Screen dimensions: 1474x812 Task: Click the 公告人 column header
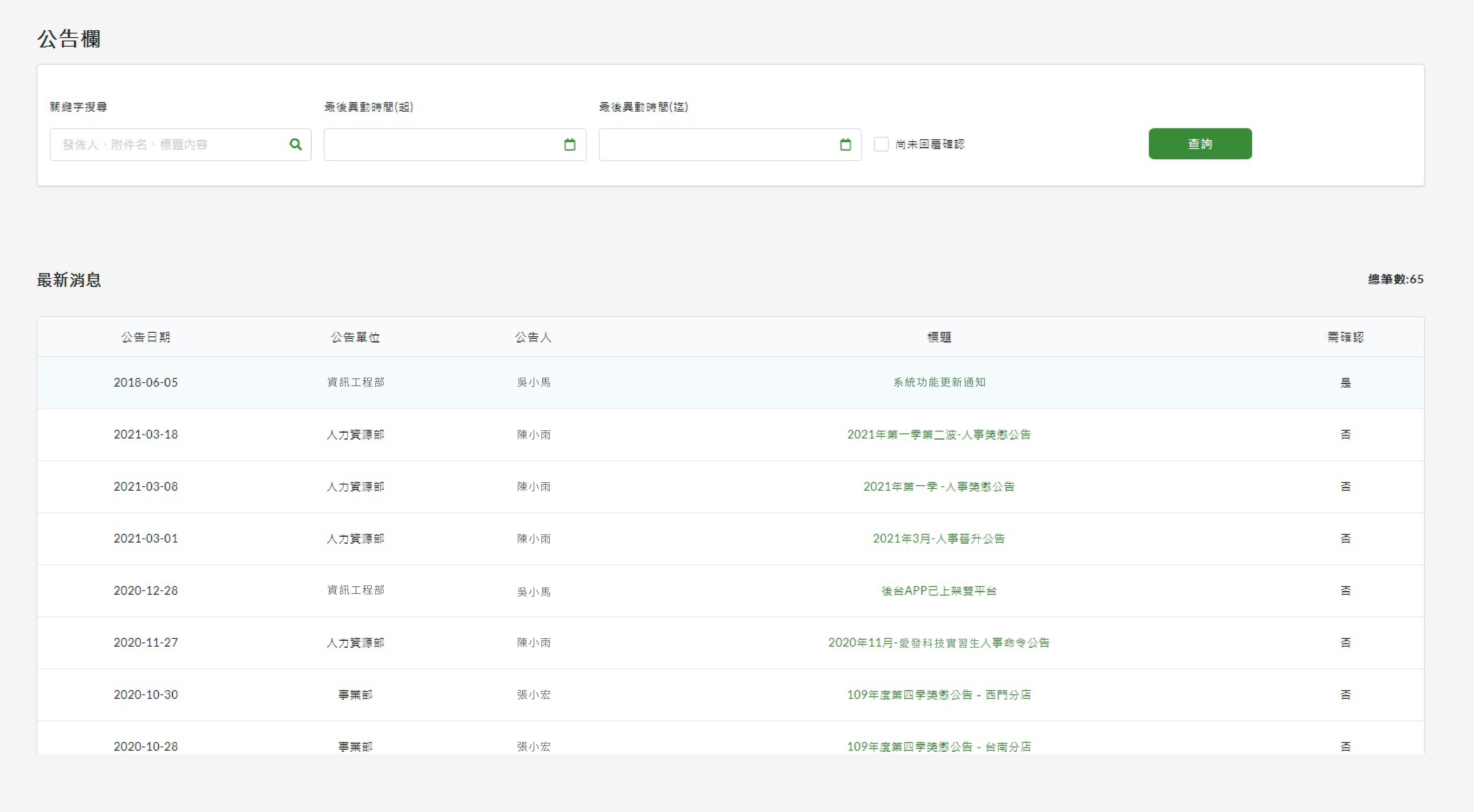(533, 337)
